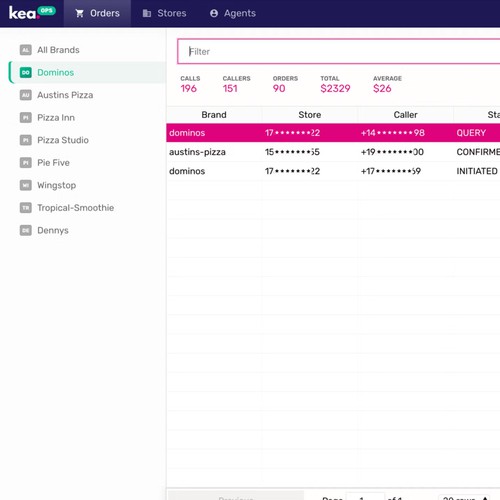The width and height of the screenshot is (500, 500).
Task: Click the austins-pizza brand cell
Action: [197, 152]
